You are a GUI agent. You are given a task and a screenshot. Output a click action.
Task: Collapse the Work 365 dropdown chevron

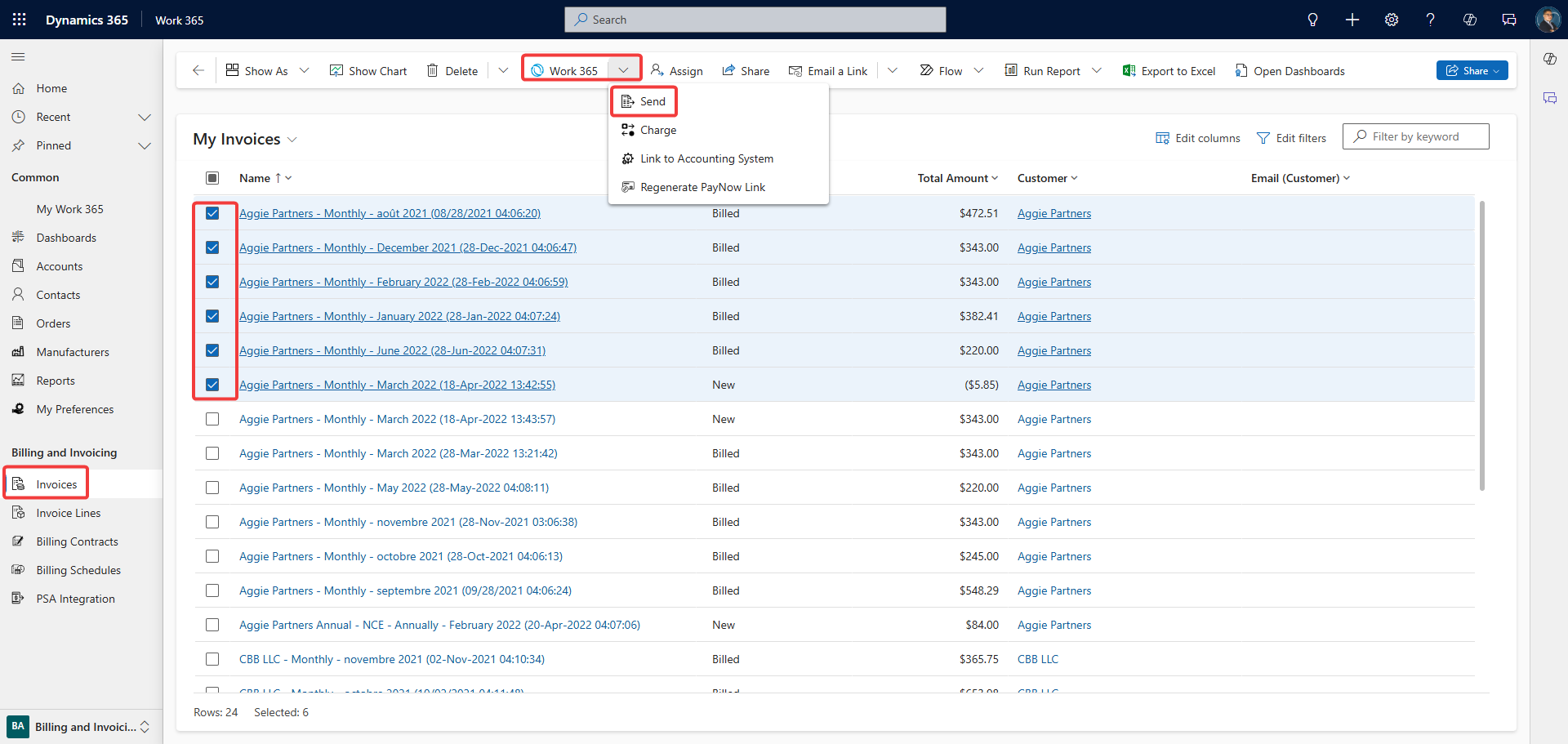pos(623,71)
